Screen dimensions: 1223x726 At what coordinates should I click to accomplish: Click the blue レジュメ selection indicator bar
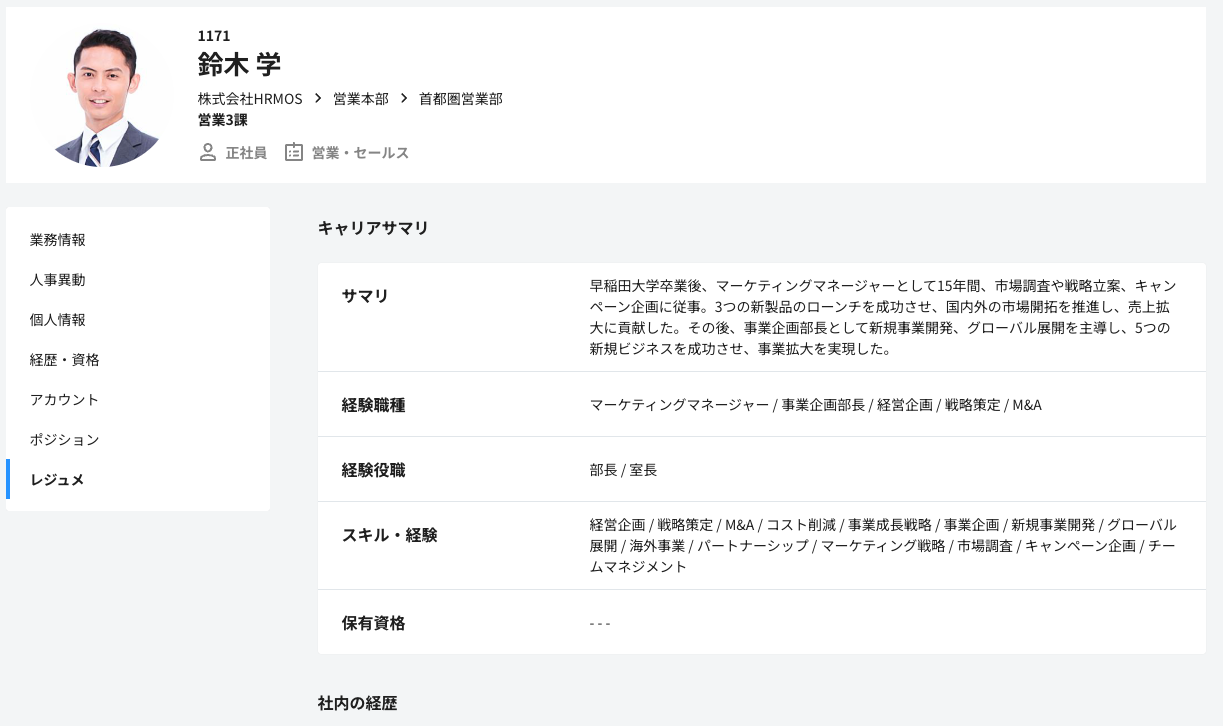pos(8,479)
